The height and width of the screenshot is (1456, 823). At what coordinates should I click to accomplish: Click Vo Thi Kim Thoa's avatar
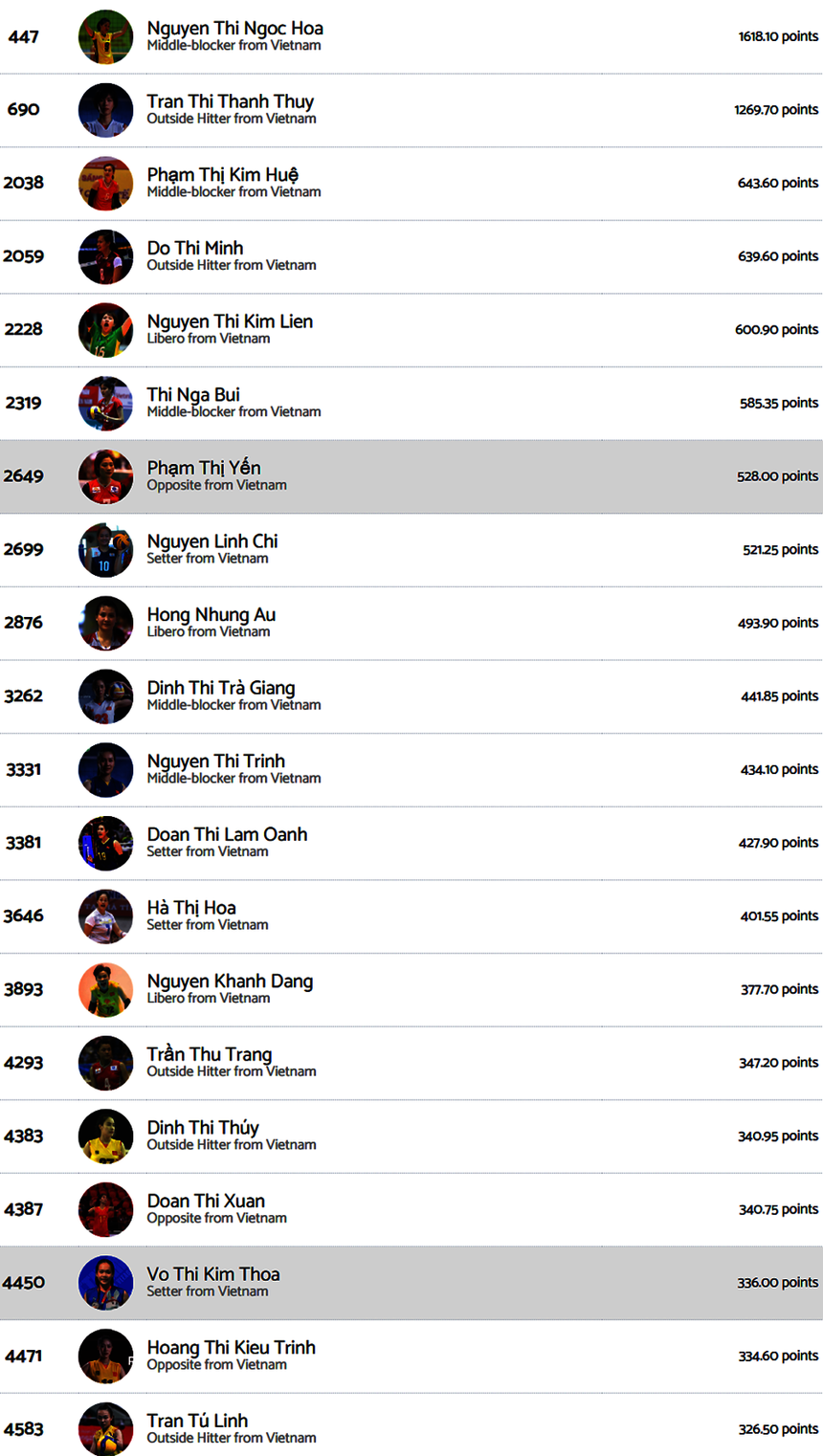105,1283
